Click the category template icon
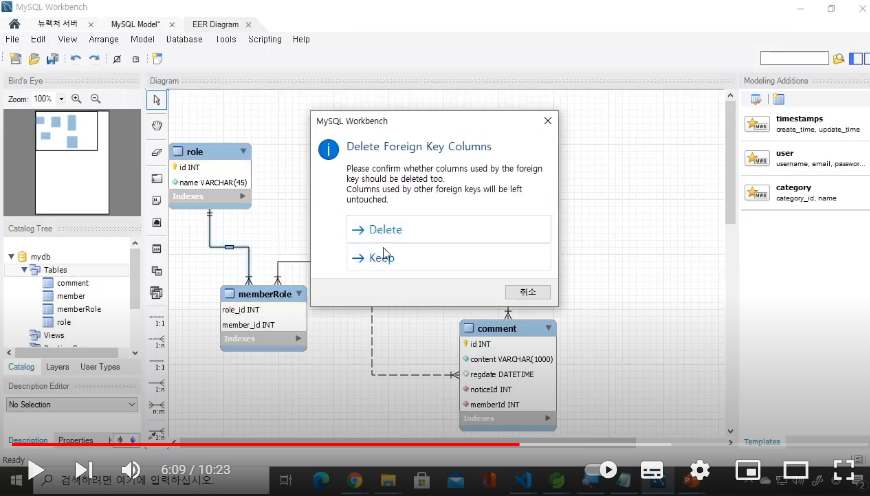 757,193
